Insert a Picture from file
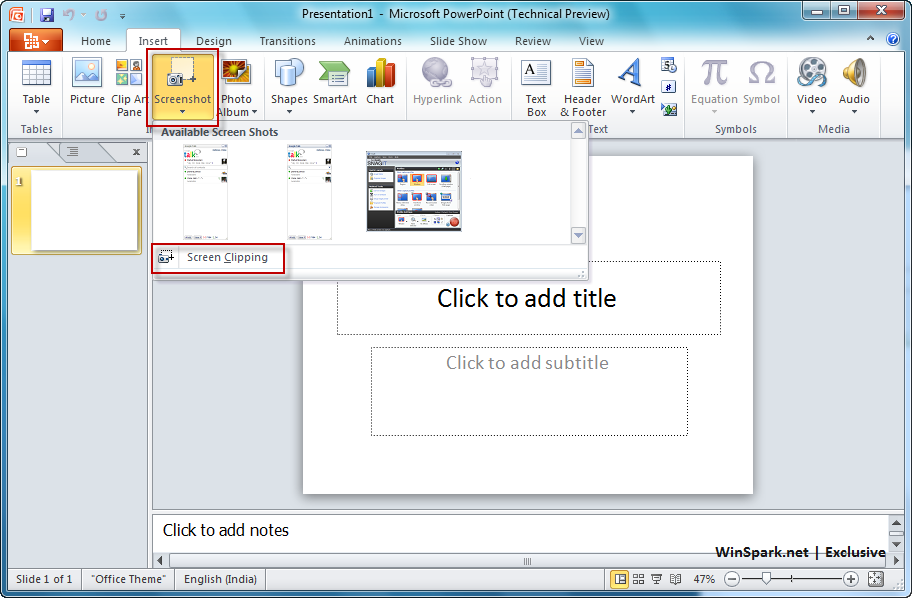Image resolution: width=912 pixels, height=598 pixels. [x=87, y=82]
